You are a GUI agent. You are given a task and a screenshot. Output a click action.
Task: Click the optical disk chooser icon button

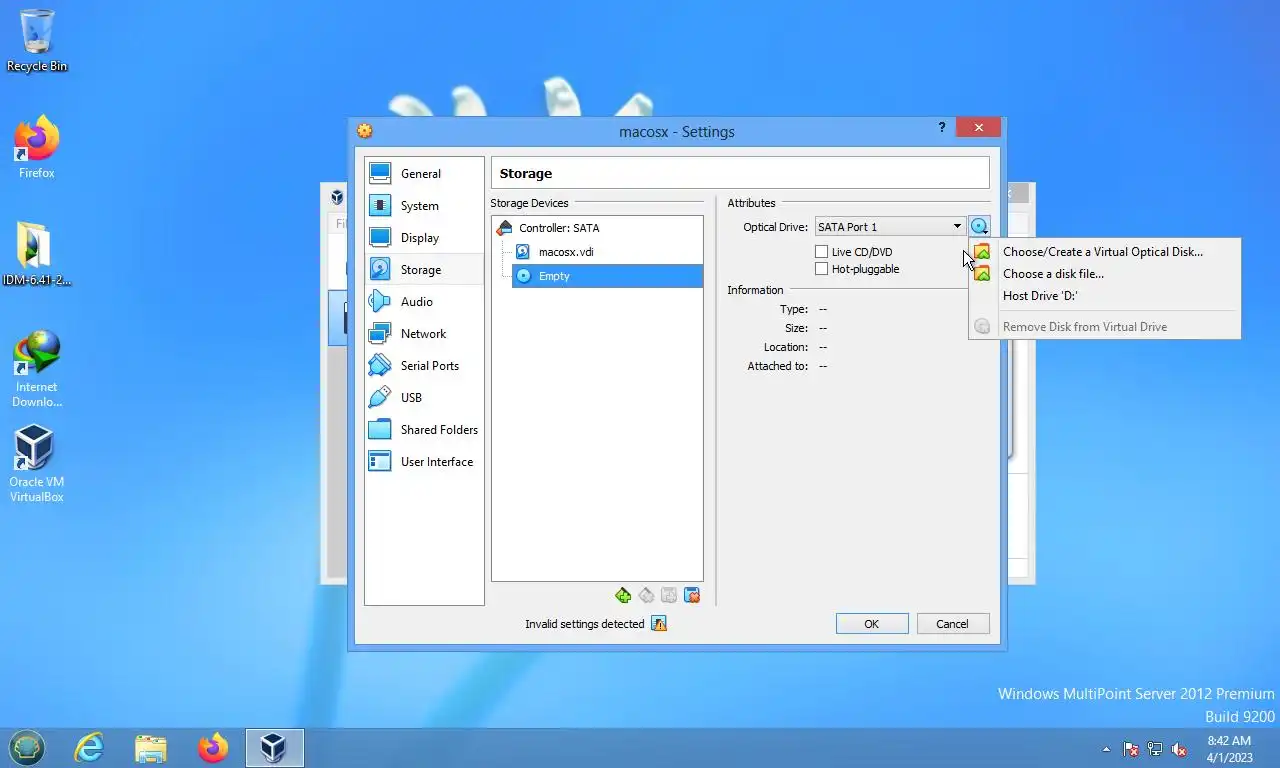tap(979, 227)
